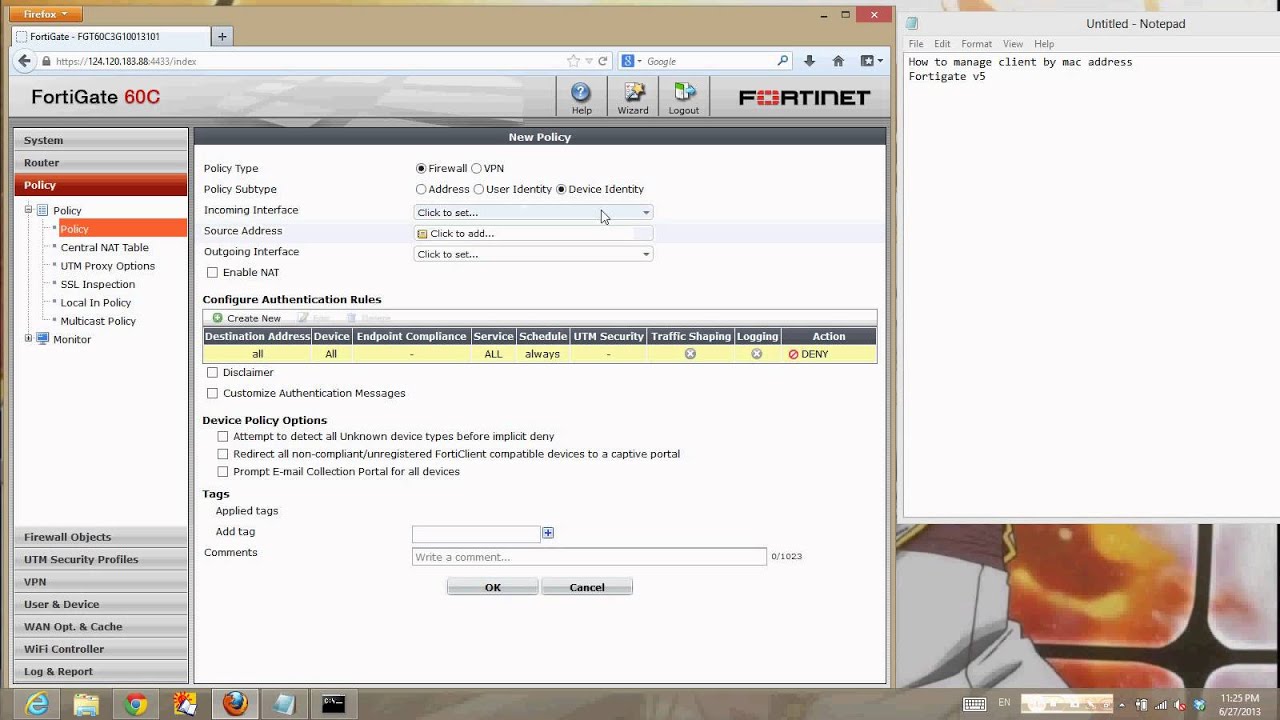1280x720 pixels.
Task: Expand UTM Security Profiles section
Action: coord(100,559)
